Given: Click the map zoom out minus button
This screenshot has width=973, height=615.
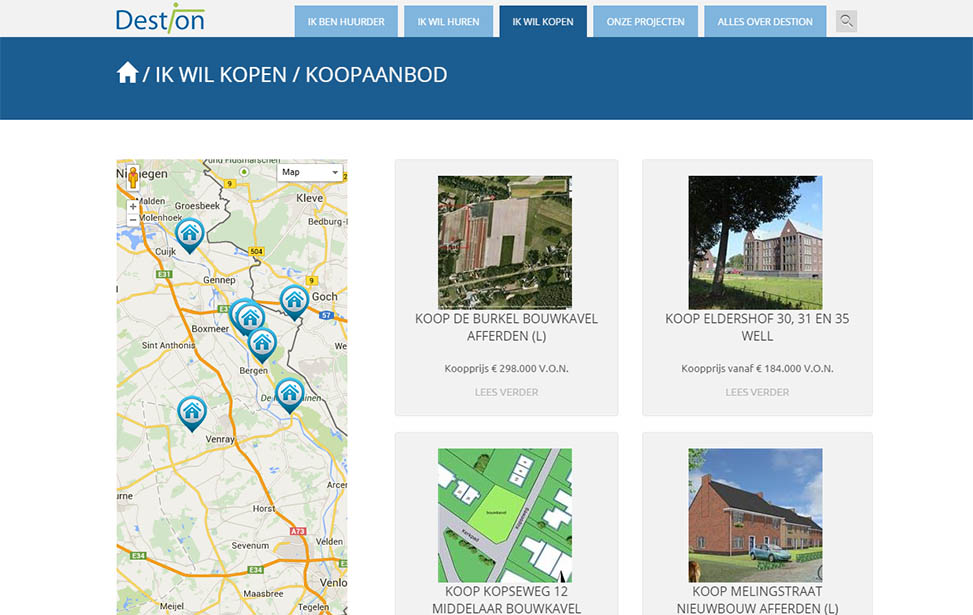Looking at the screenshot, I should coord(133,220).
